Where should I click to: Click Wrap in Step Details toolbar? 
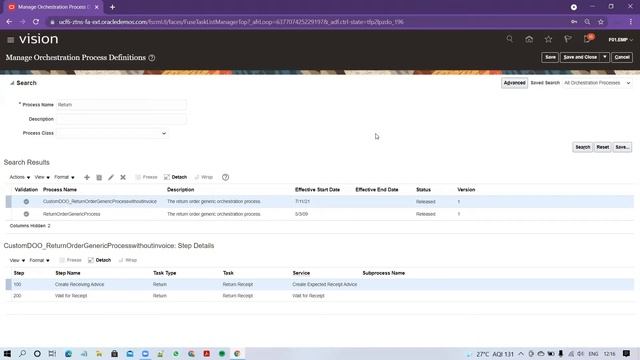(x=127, y=260)
